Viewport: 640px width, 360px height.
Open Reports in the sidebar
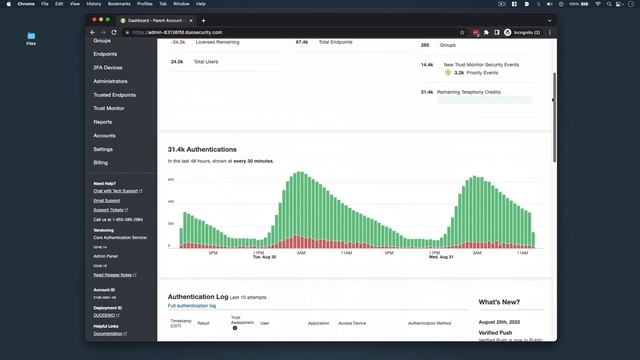pyautogui.click(x=102, y=122)
